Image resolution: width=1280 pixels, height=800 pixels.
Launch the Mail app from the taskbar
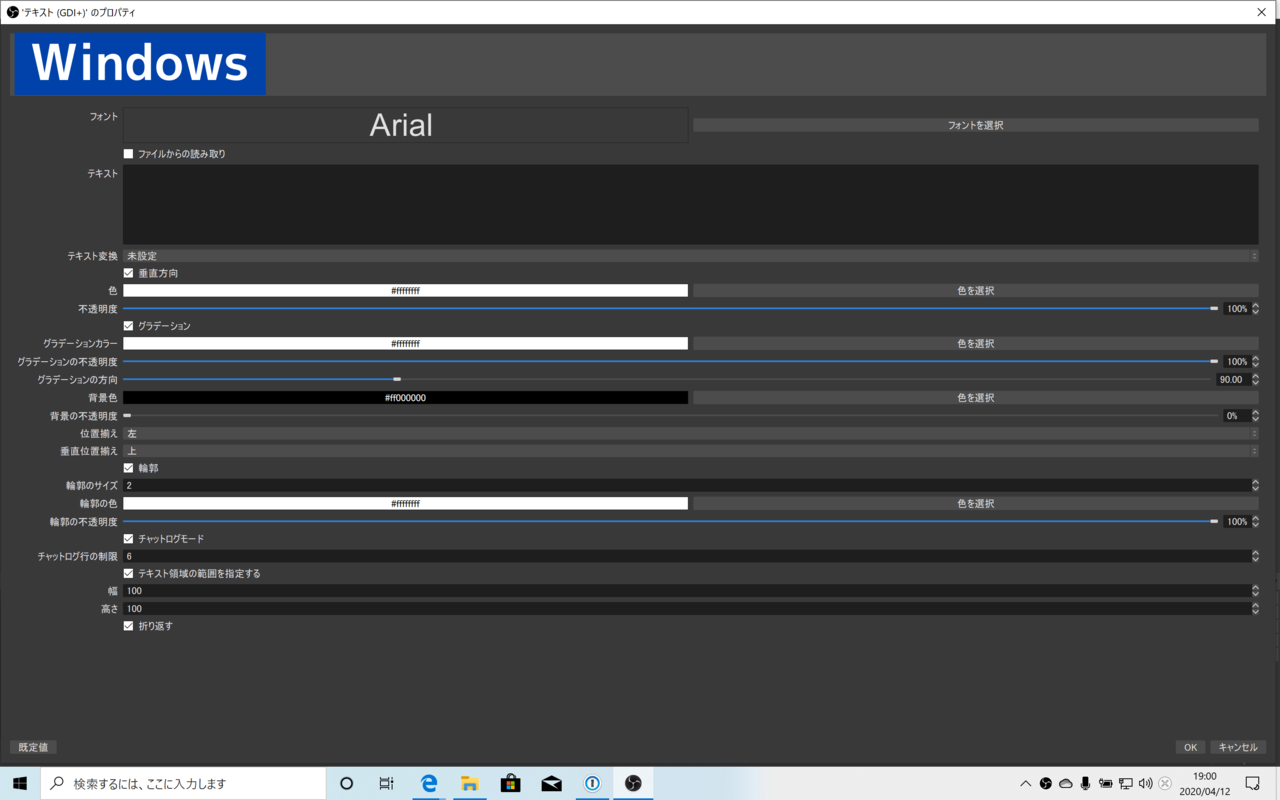click(551, 784)
